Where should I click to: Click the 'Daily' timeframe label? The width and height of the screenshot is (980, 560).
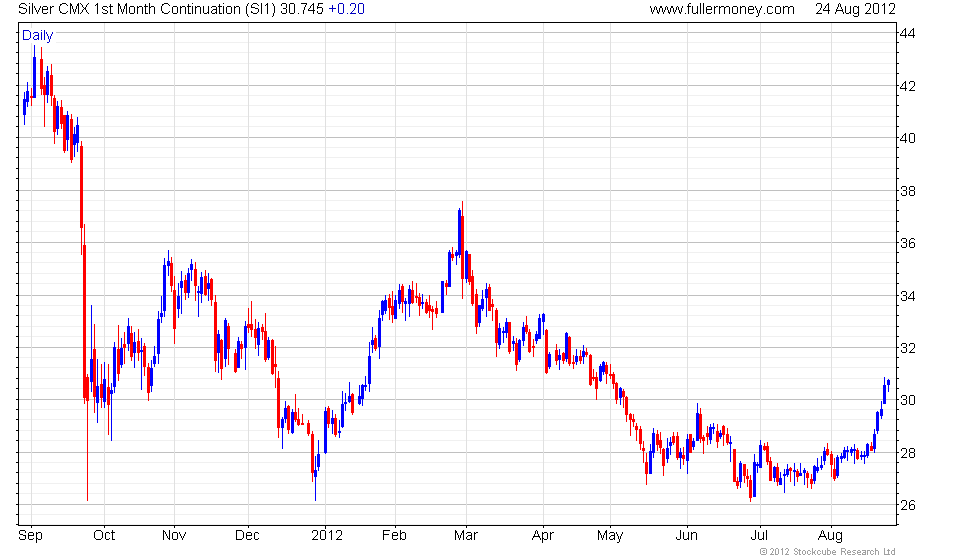point(38,36)
